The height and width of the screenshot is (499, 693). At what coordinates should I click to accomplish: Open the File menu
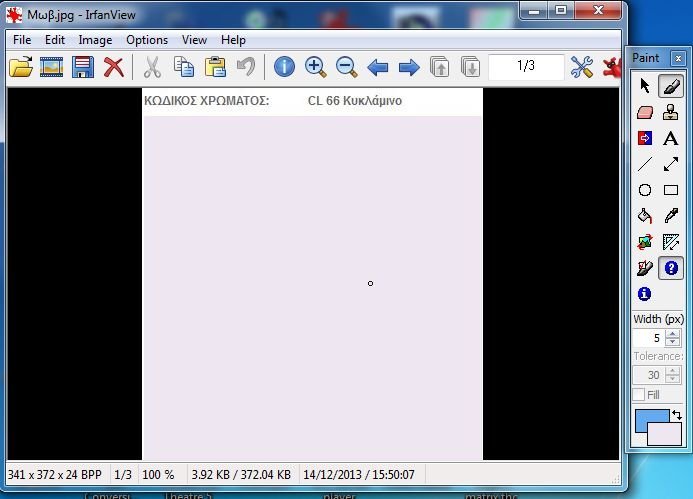(x=22, y=40)
